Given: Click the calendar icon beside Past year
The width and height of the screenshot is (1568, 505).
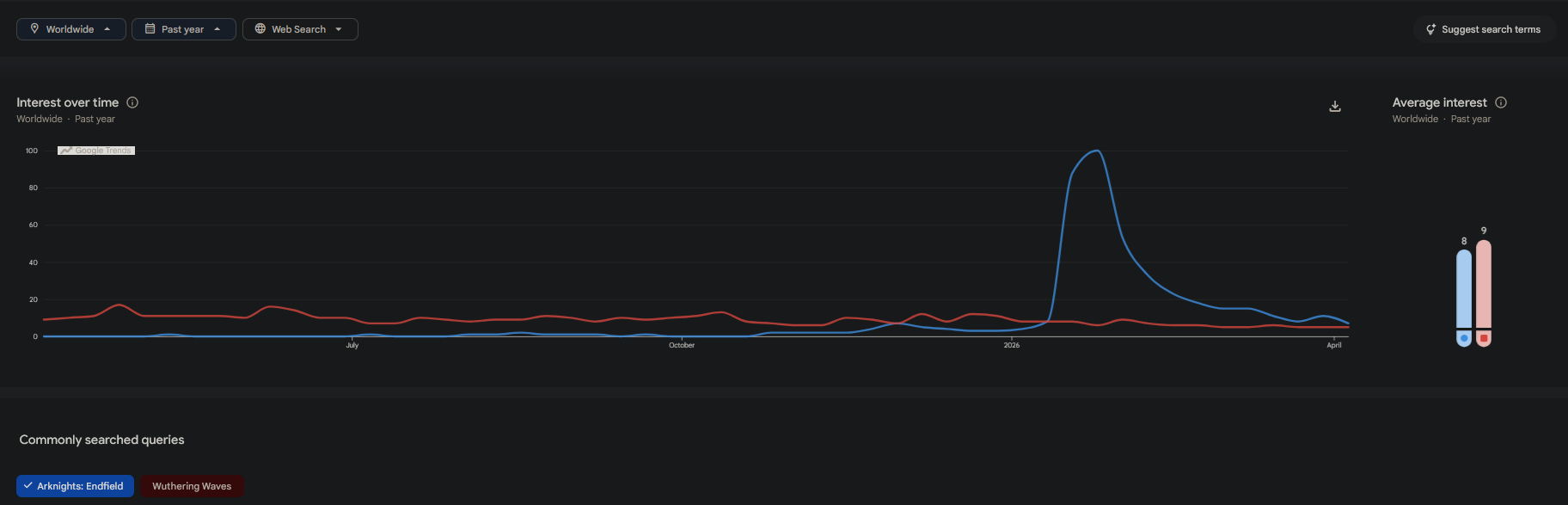Looking at the screenshot, I should pyautogui.click(x=150, y=28).
